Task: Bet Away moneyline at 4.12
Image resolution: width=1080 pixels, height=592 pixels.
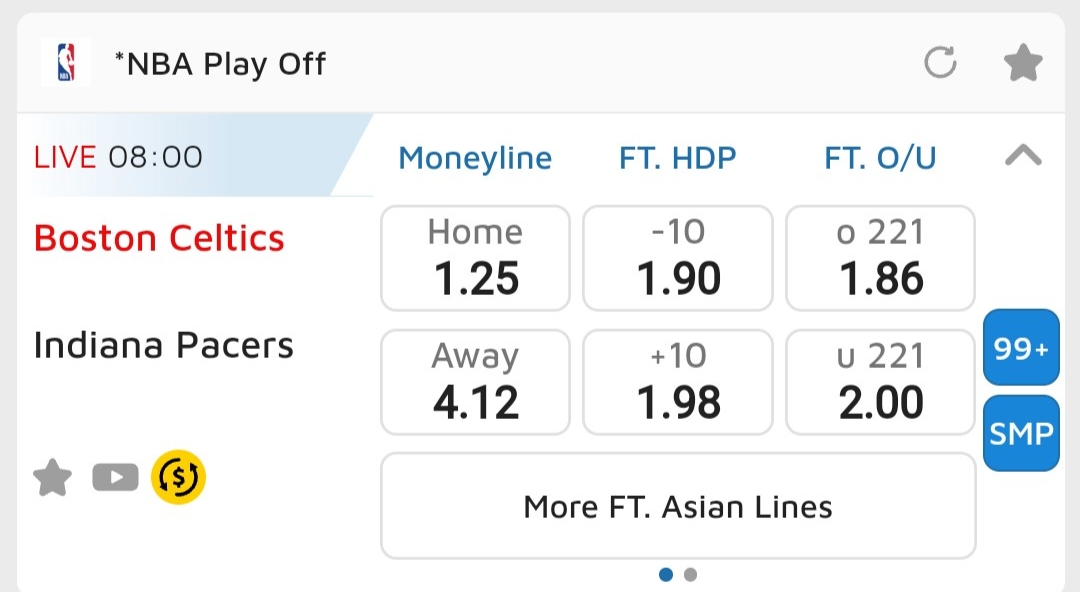Action: [x=475, y=382]
